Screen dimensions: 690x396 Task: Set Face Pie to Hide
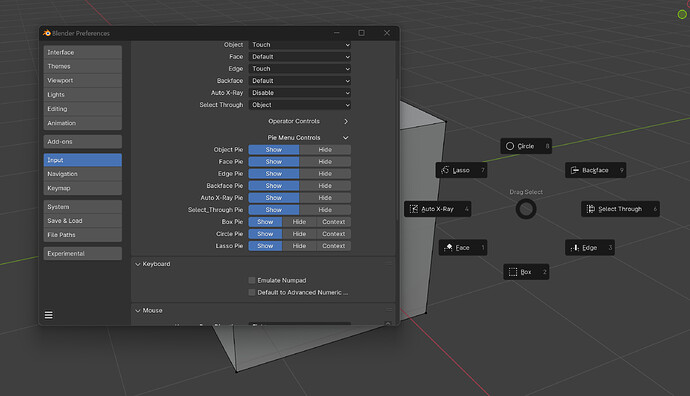[325, 161]
